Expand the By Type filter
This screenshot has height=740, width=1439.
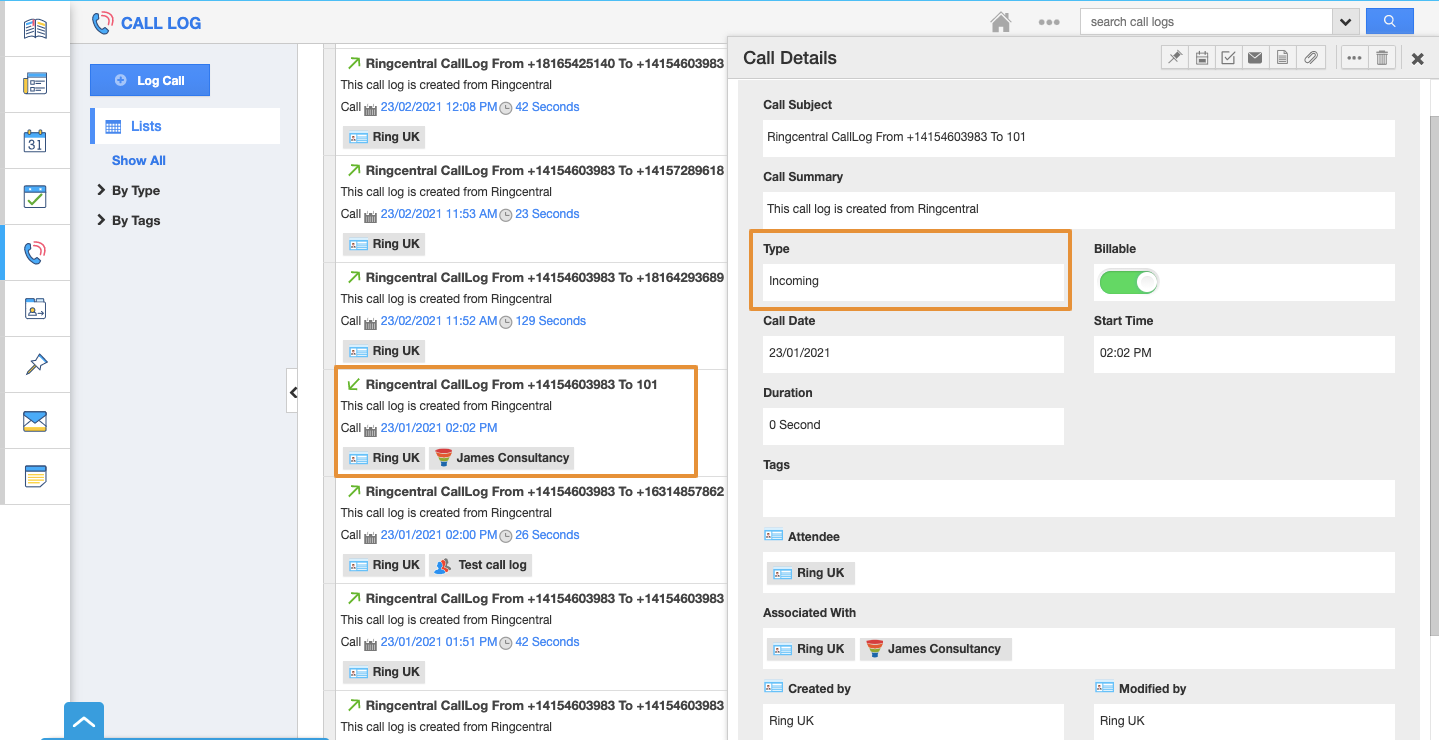(135, 191)
